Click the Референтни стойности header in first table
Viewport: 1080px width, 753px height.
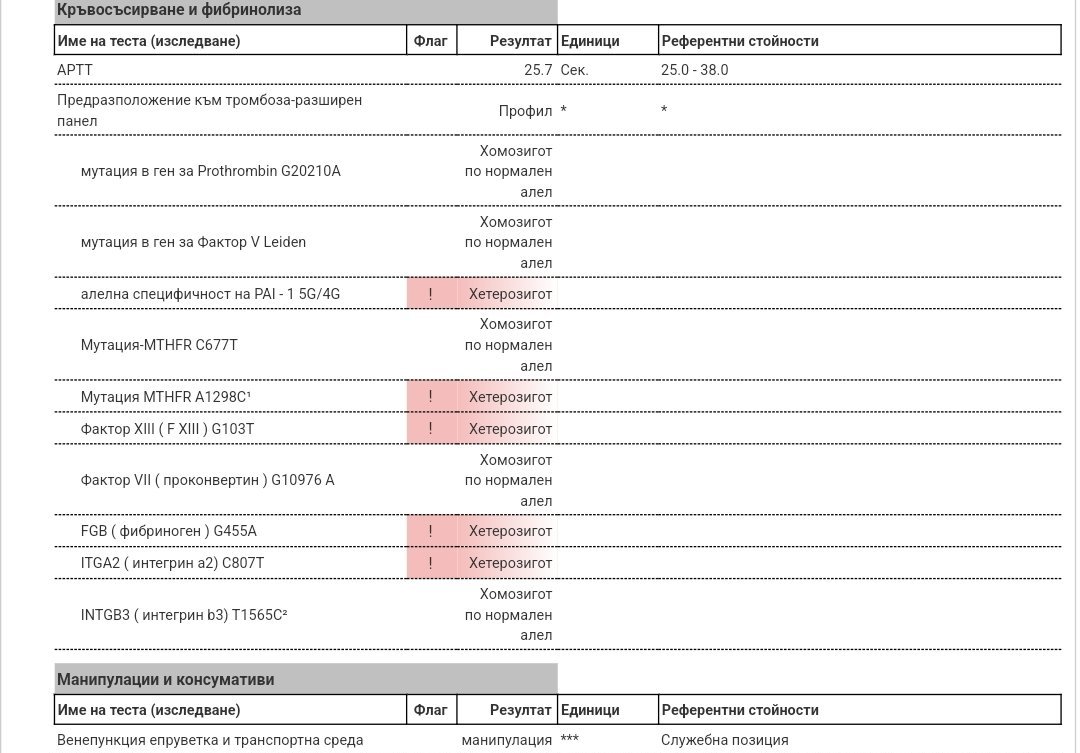tap(740, 41)
